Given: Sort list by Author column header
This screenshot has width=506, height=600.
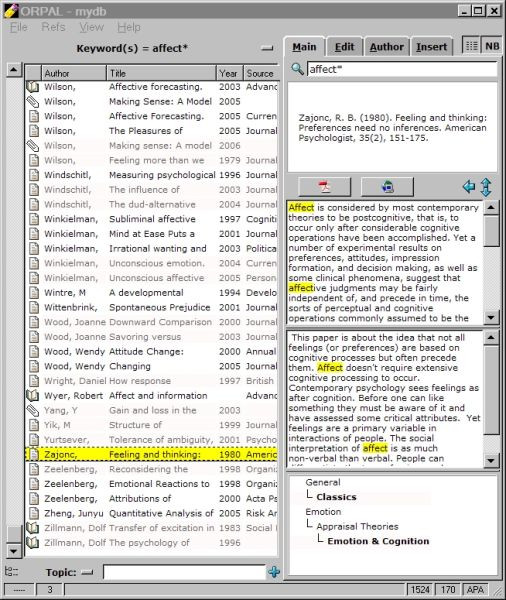Looking at the screenshot, I should [x=73, y=73].
